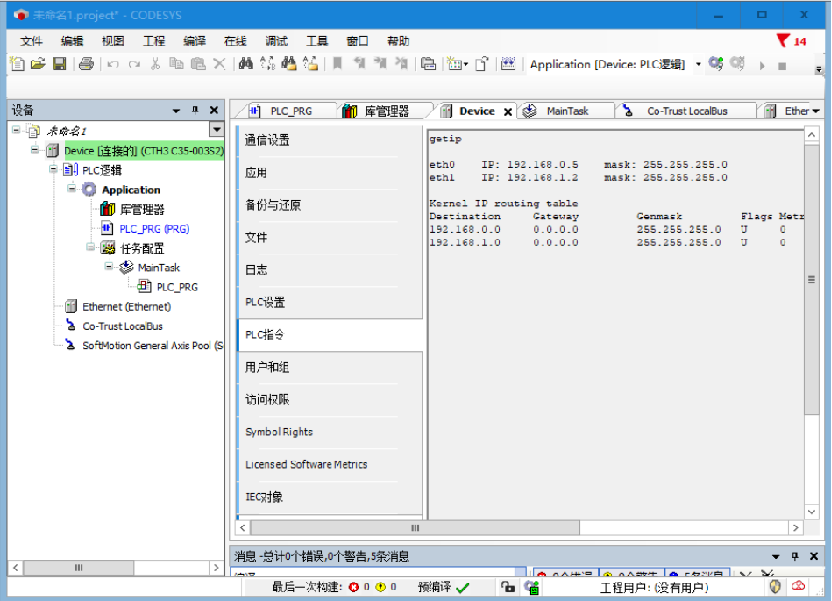Open the 调试 menu
The height and width of the screenshot is (601, 832).
click(276, 41)
